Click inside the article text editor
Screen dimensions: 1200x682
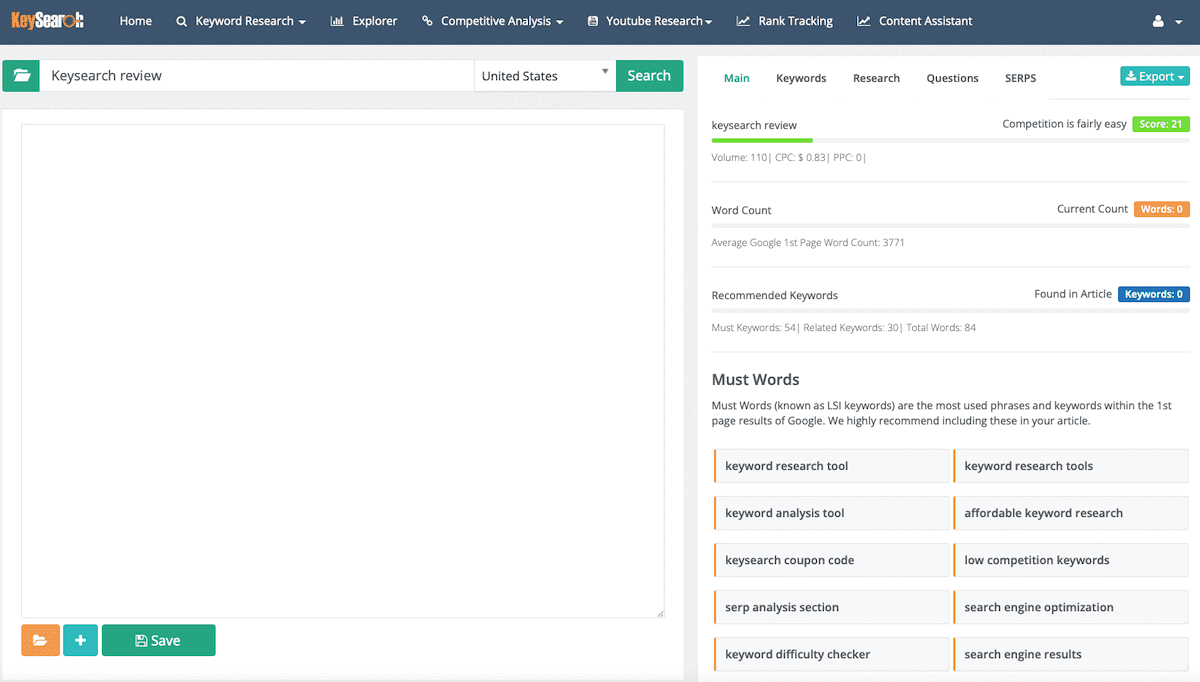(343, 371)
